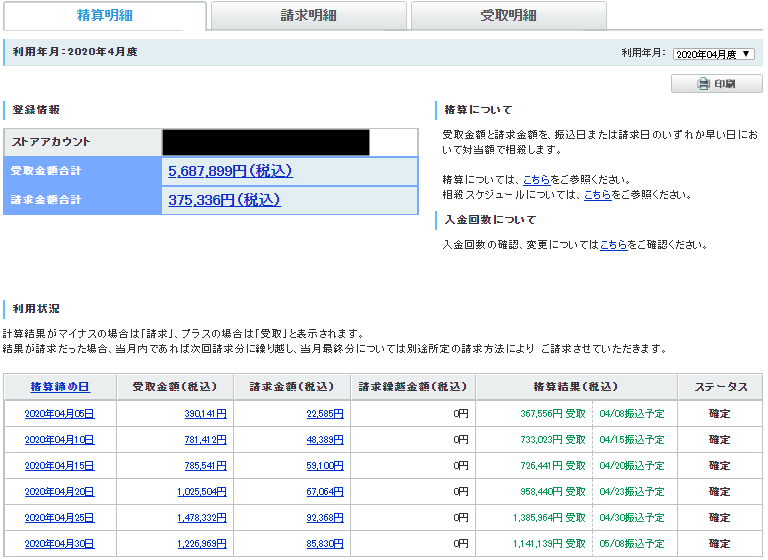Open the 390,141円 receipt amount link
Image resolution: width=768 pixels, height=560 pixels.
(x=205, y=414)
